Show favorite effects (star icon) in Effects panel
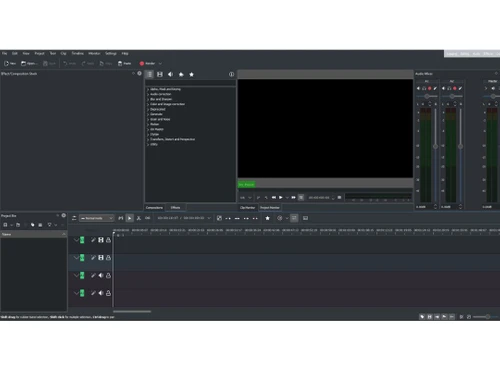This screenshot has height=375, width=500. [x=191, y=74]
